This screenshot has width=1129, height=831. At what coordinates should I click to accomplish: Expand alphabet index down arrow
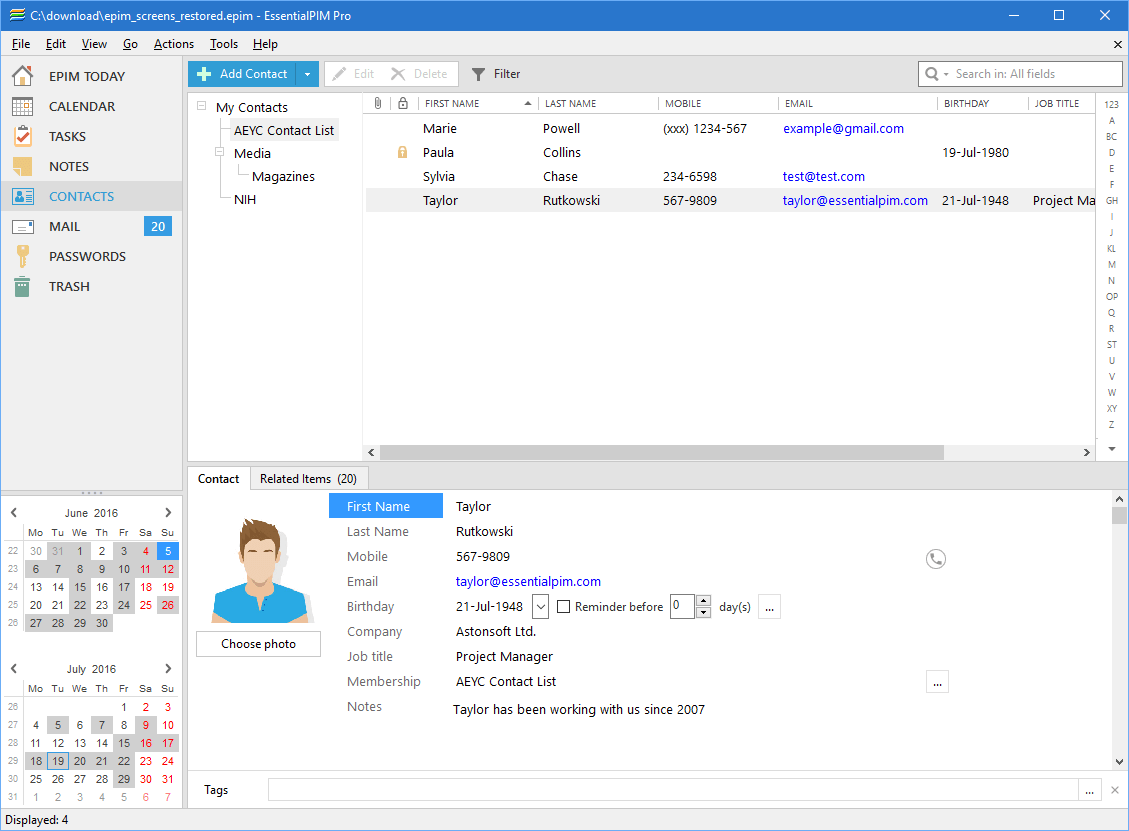(1112, 449)
